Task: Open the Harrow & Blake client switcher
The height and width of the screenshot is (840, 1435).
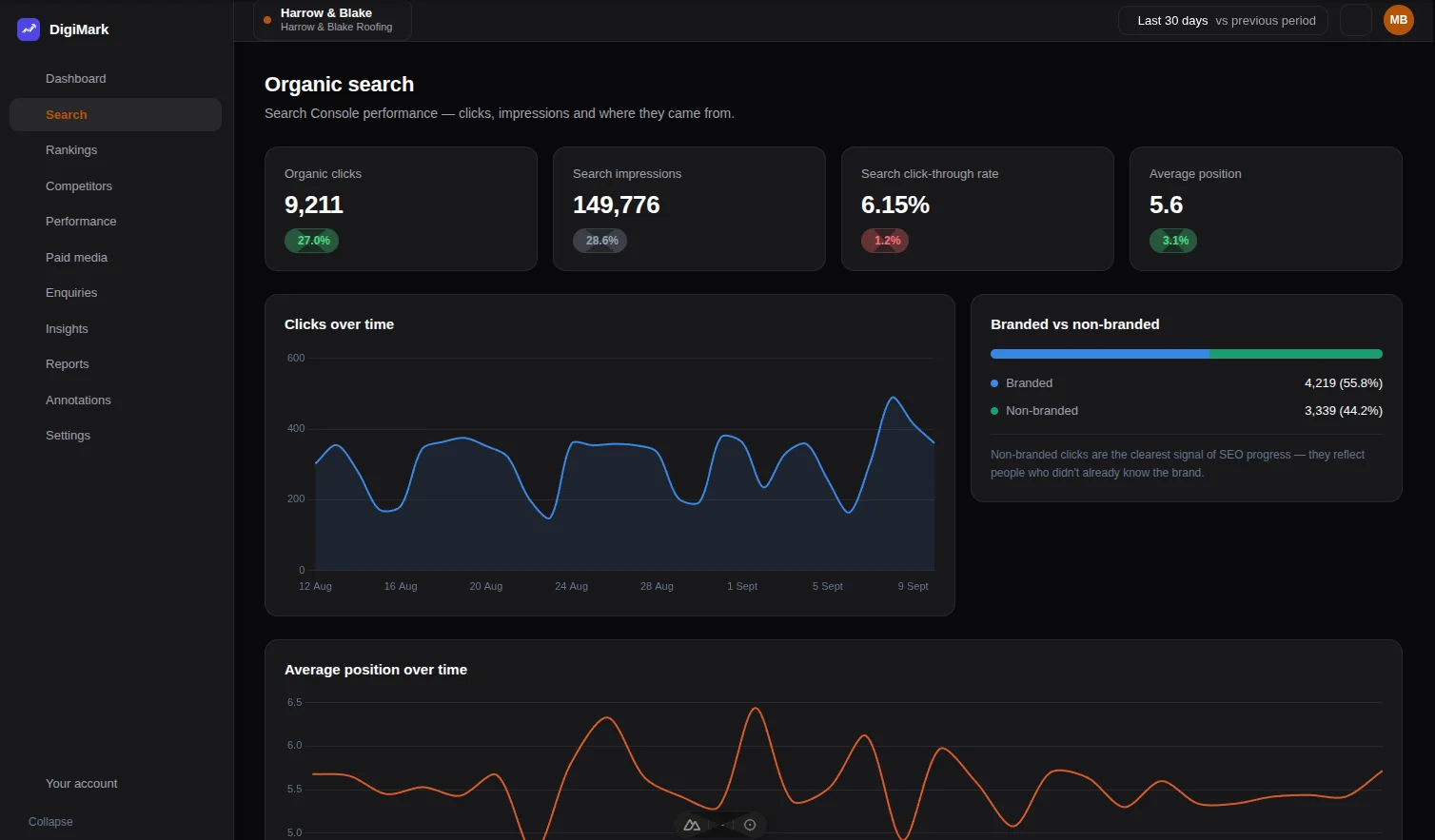Action: point(332,20)
